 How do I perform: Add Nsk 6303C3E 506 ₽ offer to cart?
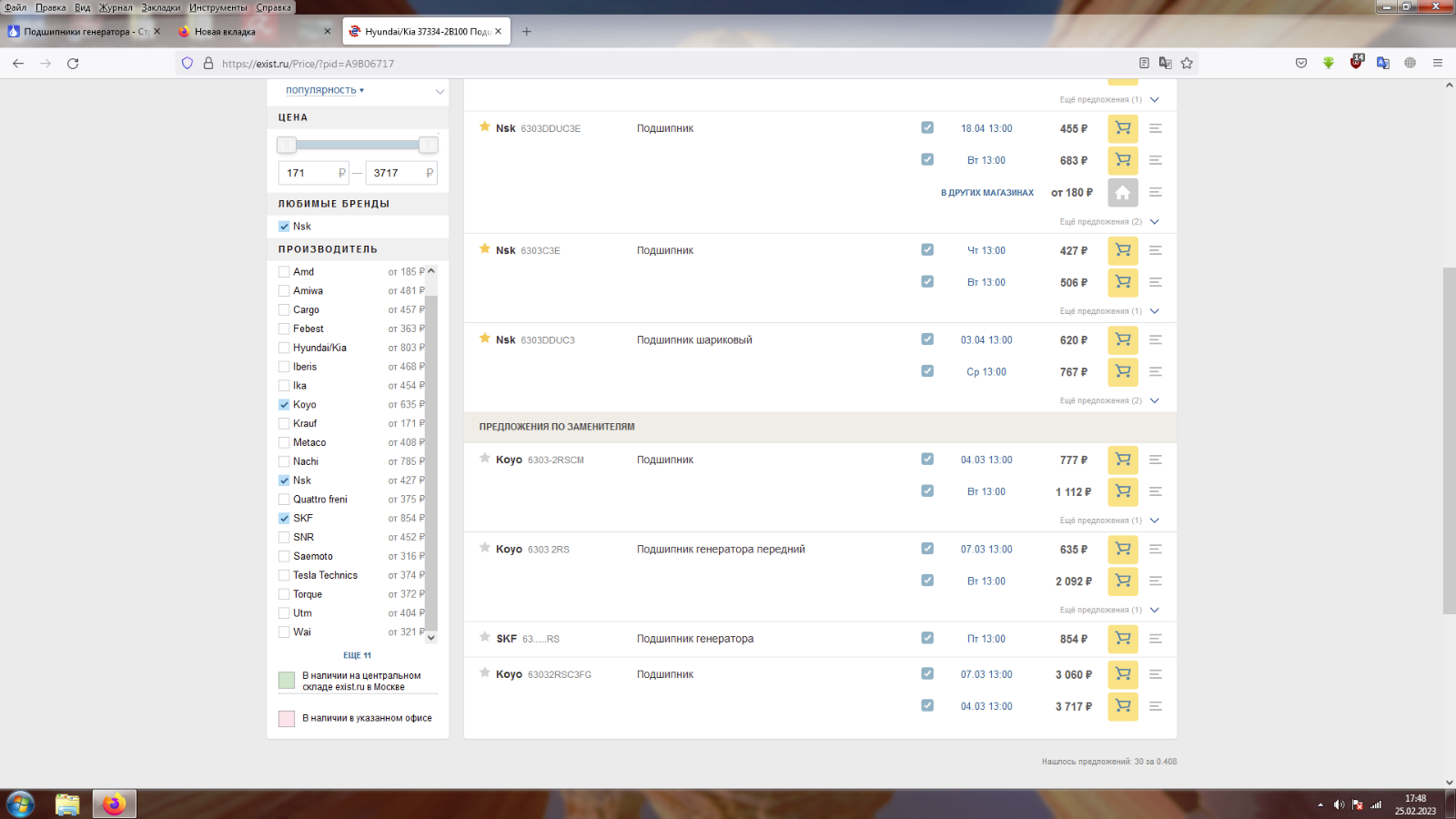(1123, 282)
